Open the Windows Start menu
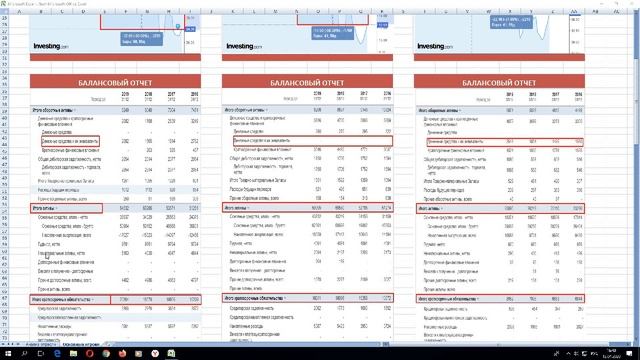This screenshot has height=360, width=640. click(x=7, y=353)
